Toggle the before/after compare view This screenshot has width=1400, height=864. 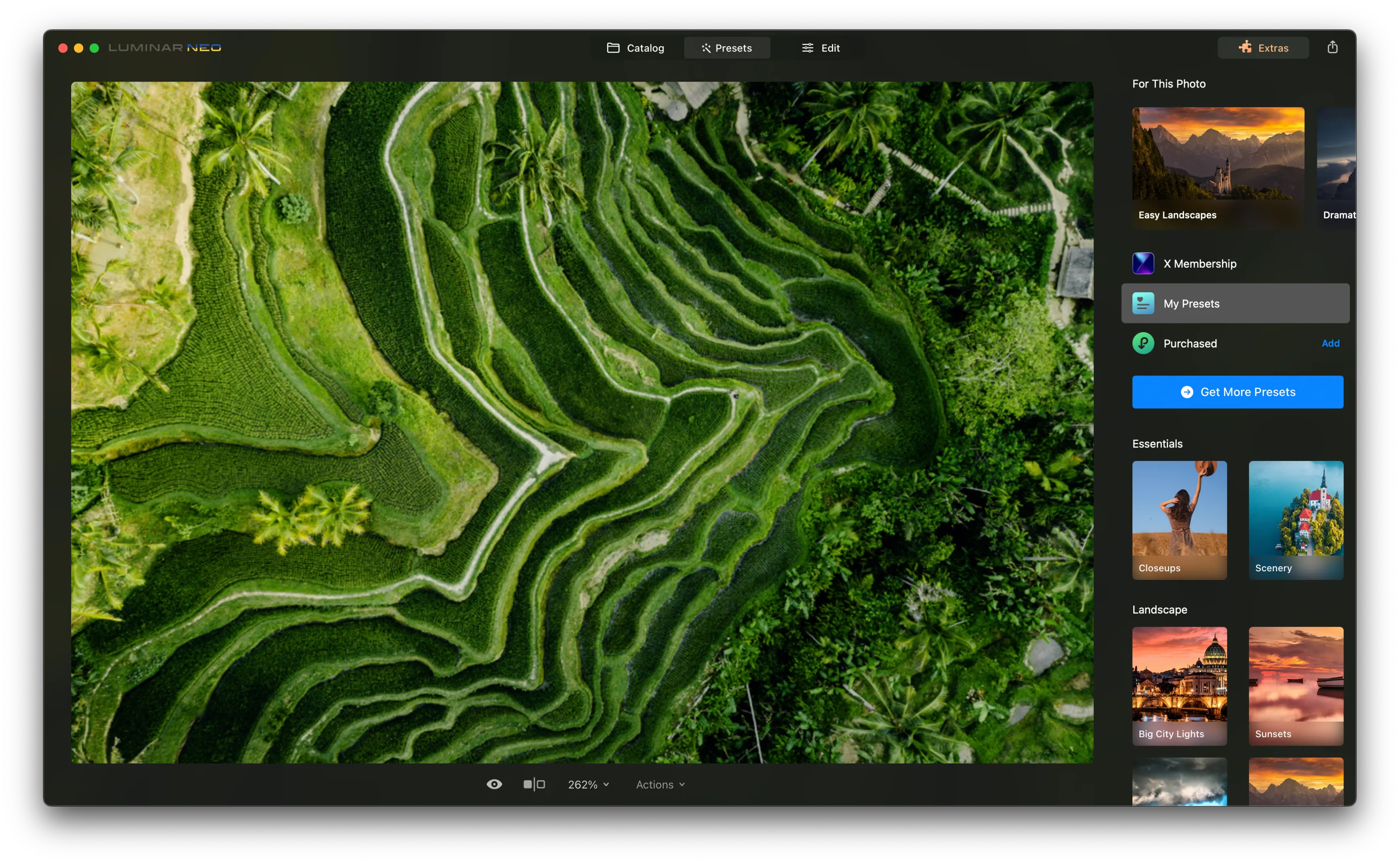click(x=534, y=785)
